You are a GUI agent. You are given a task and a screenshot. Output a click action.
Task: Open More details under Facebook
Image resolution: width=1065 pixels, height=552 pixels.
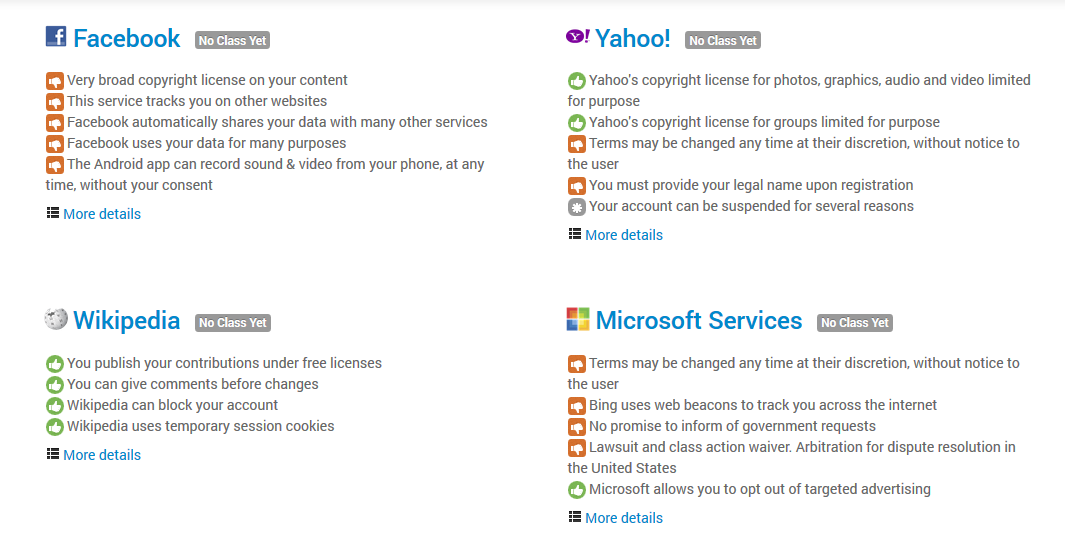[102, 214]
